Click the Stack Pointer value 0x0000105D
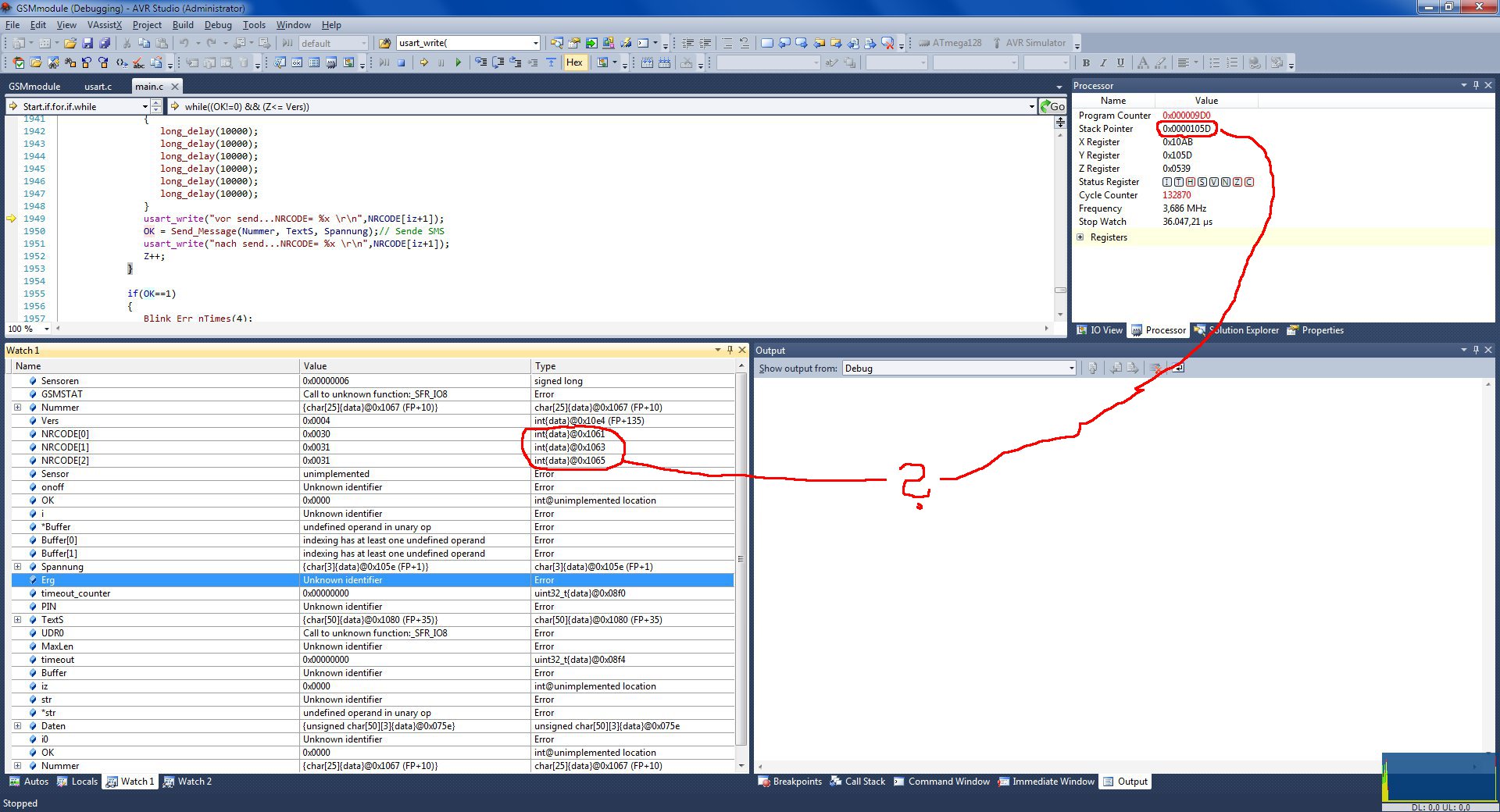 point(1186,129)
